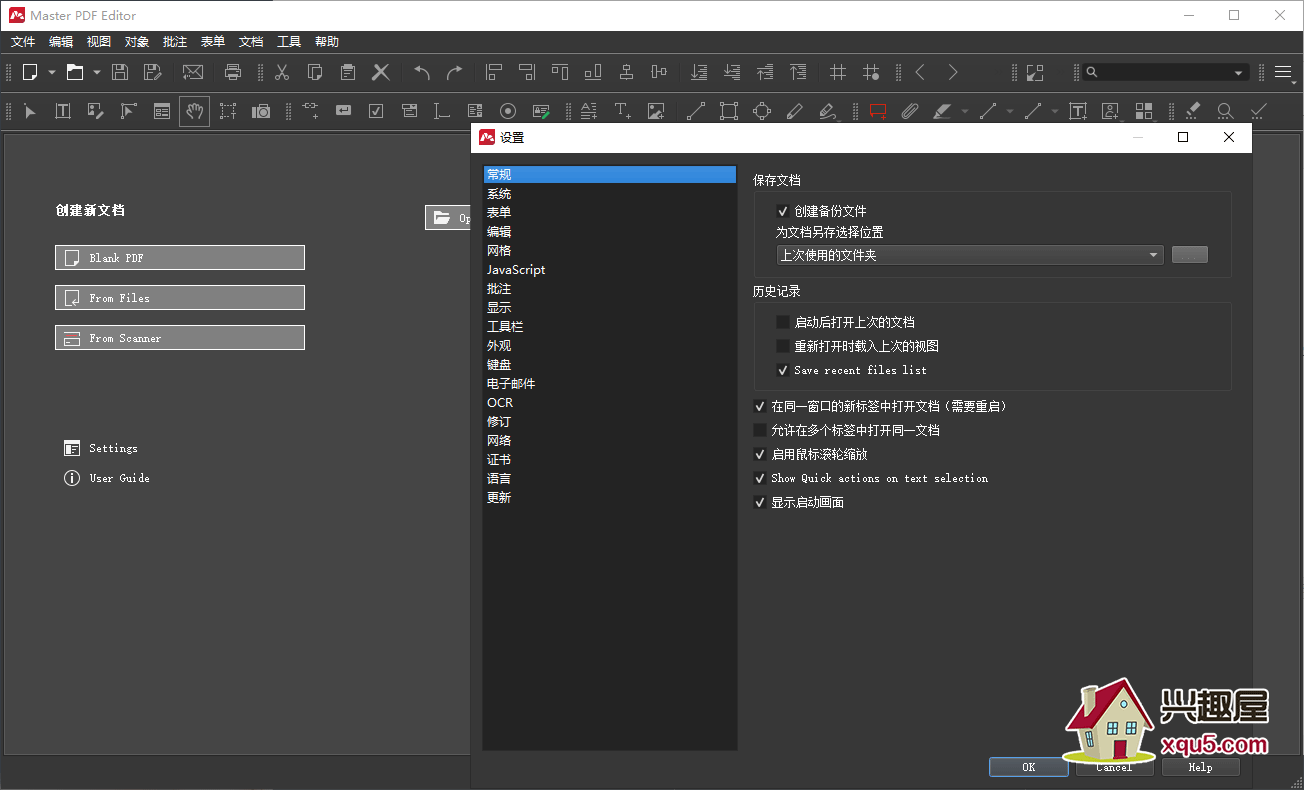Image resolution: width=1304 pixels, height=790 pixels.
Task: Enable 允许在多个标签中打开同一文档 checkbox
Action: point(759,430)
